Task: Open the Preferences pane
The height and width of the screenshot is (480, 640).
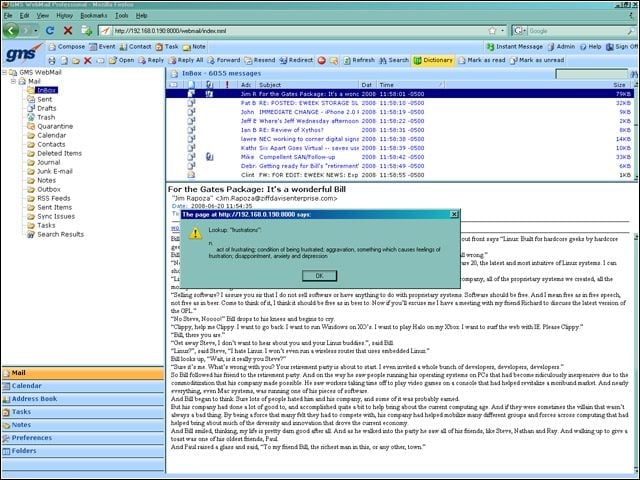Action: point(83,438)
